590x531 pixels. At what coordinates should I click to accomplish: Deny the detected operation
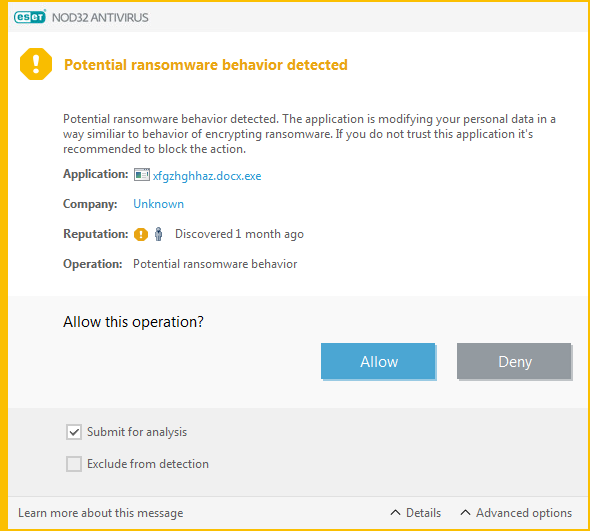click(x=514, y=361)
